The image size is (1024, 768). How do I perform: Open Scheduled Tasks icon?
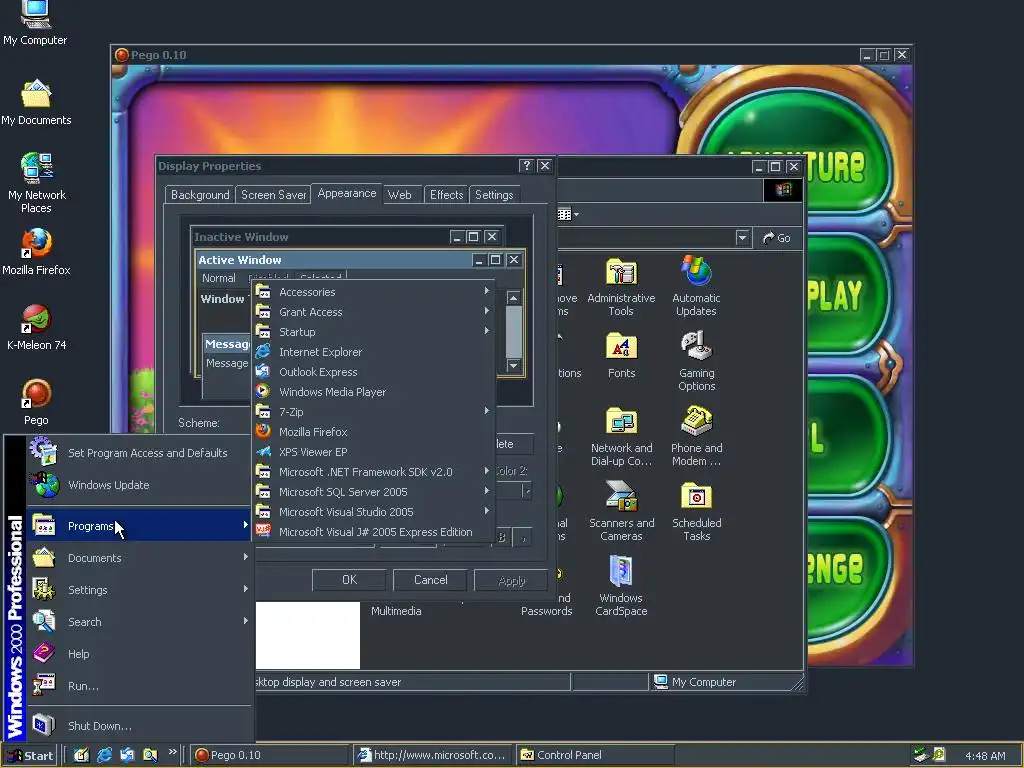696,511
